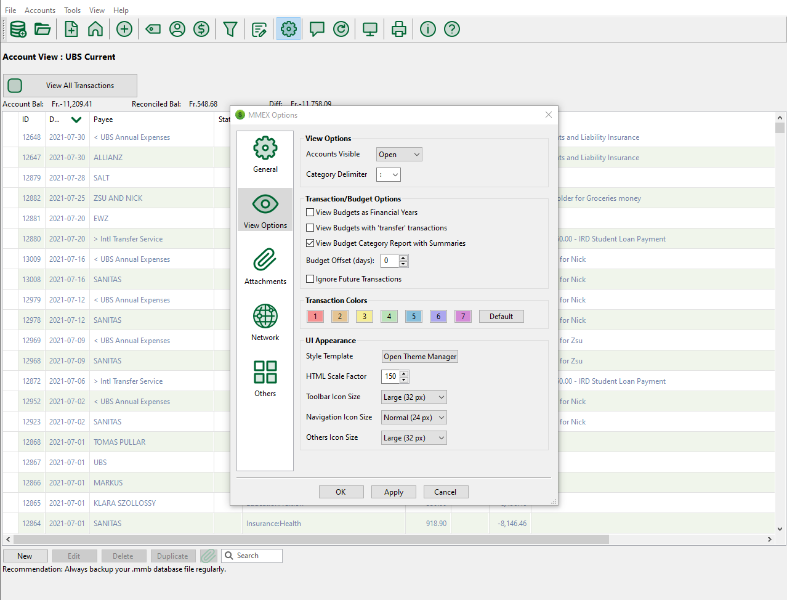Click the horizontal scrollbar of transaction list
The width and height of the screenshot is (787, 600).
pos(311,539)
